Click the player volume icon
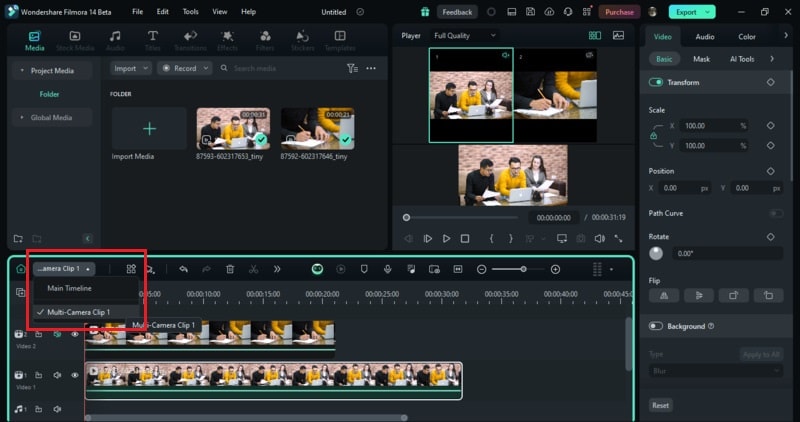This screenshot has width=800, height=422. click(x=599, y=239)
